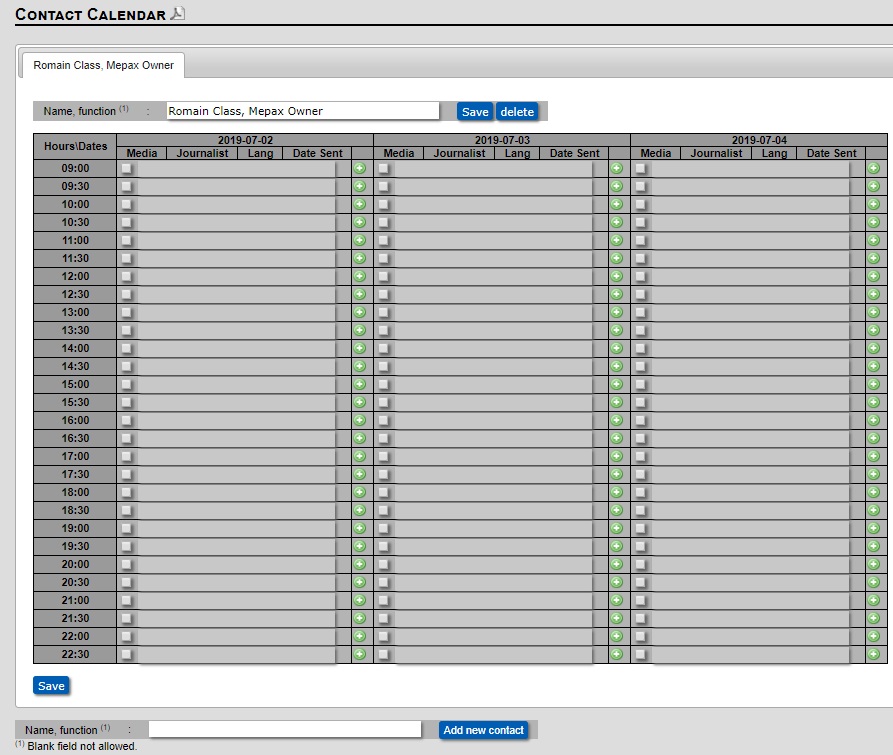Click the Add new contact button
Viewport: 893px width, 755px height.
click(x=483, y=730)
